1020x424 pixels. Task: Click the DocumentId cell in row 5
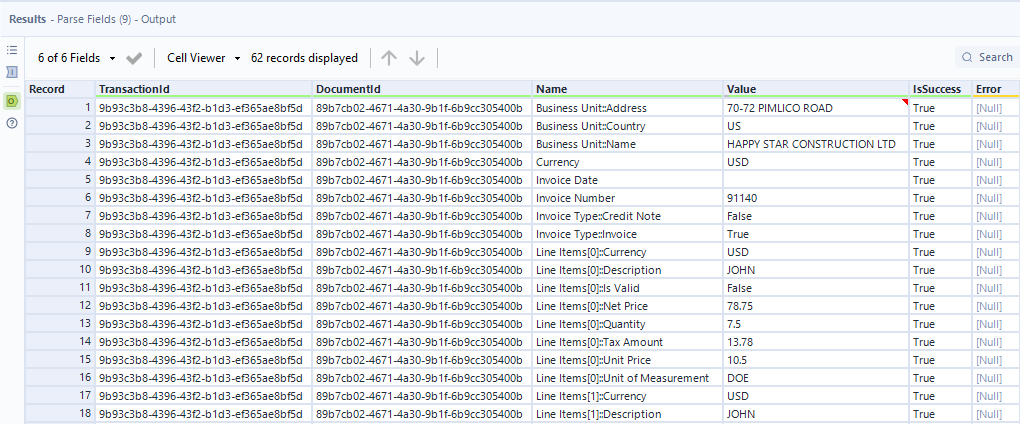tap(422, 180)
